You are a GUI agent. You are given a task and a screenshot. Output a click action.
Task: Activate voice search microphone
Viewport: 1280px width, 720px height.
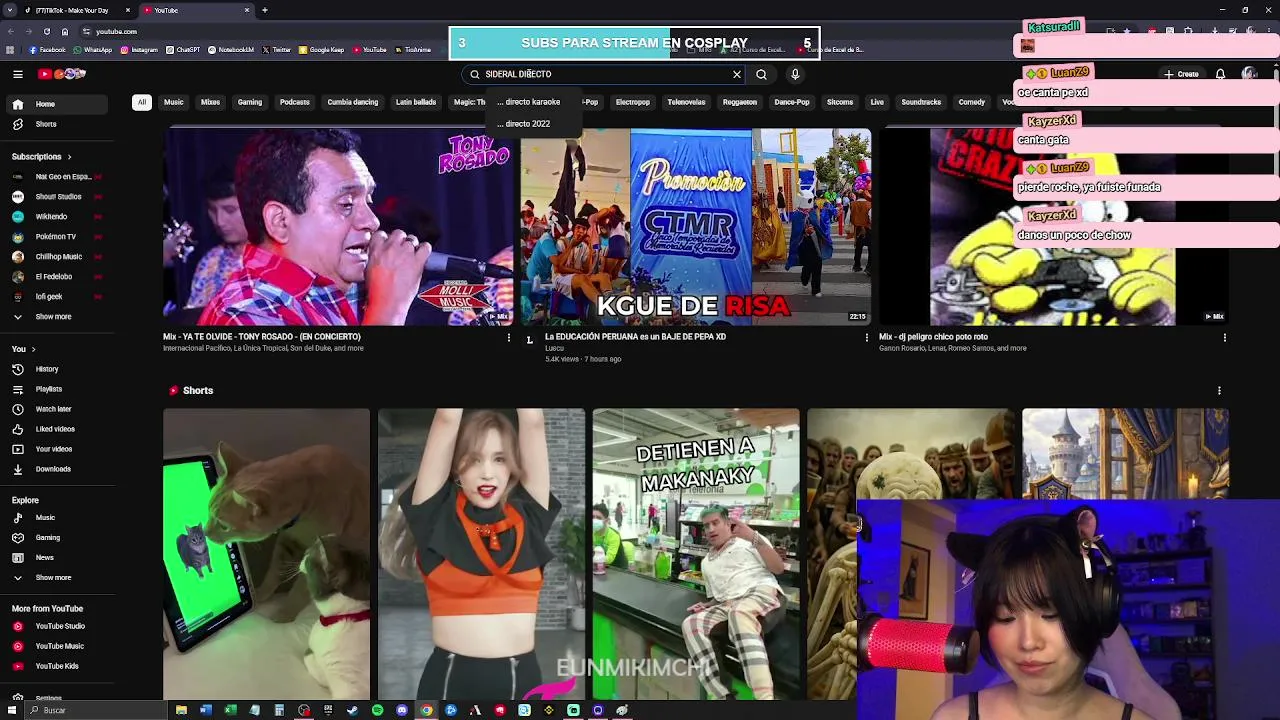[795, 74]
